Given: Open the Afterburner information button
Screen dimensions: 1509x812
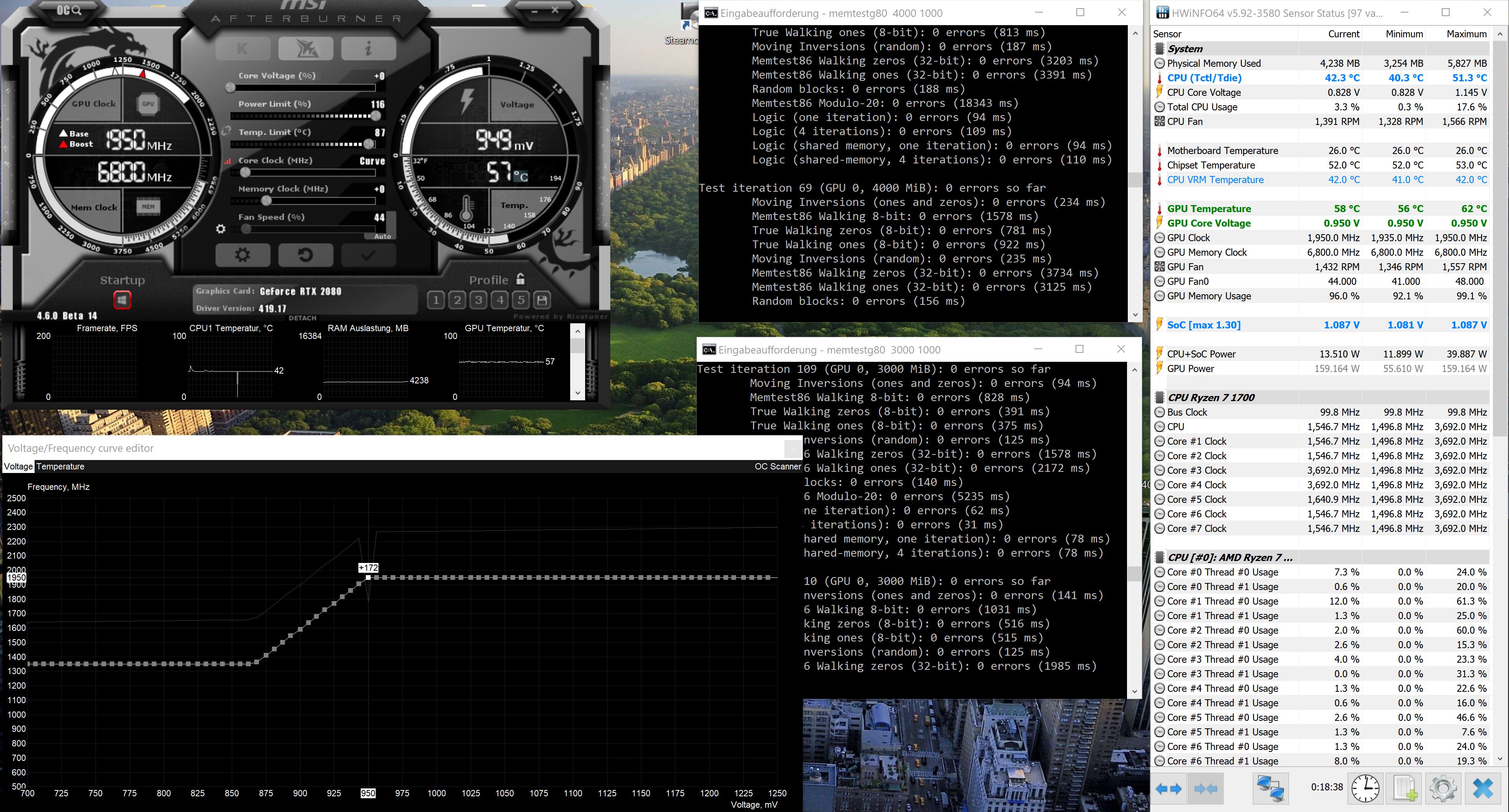Looking at the screenshot, I should coord(369,49).
